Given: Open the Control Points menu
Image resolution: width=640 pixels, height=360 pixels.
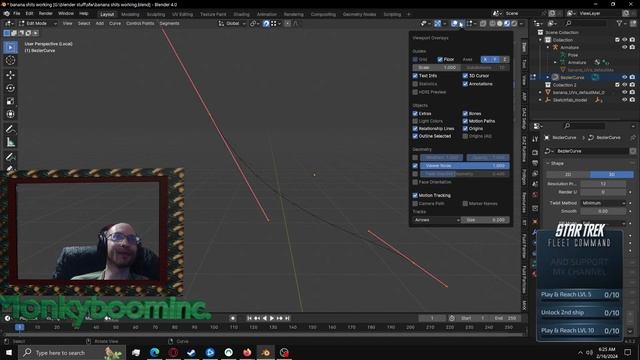Looking at the screenshot, I should [x=140, y=24].
